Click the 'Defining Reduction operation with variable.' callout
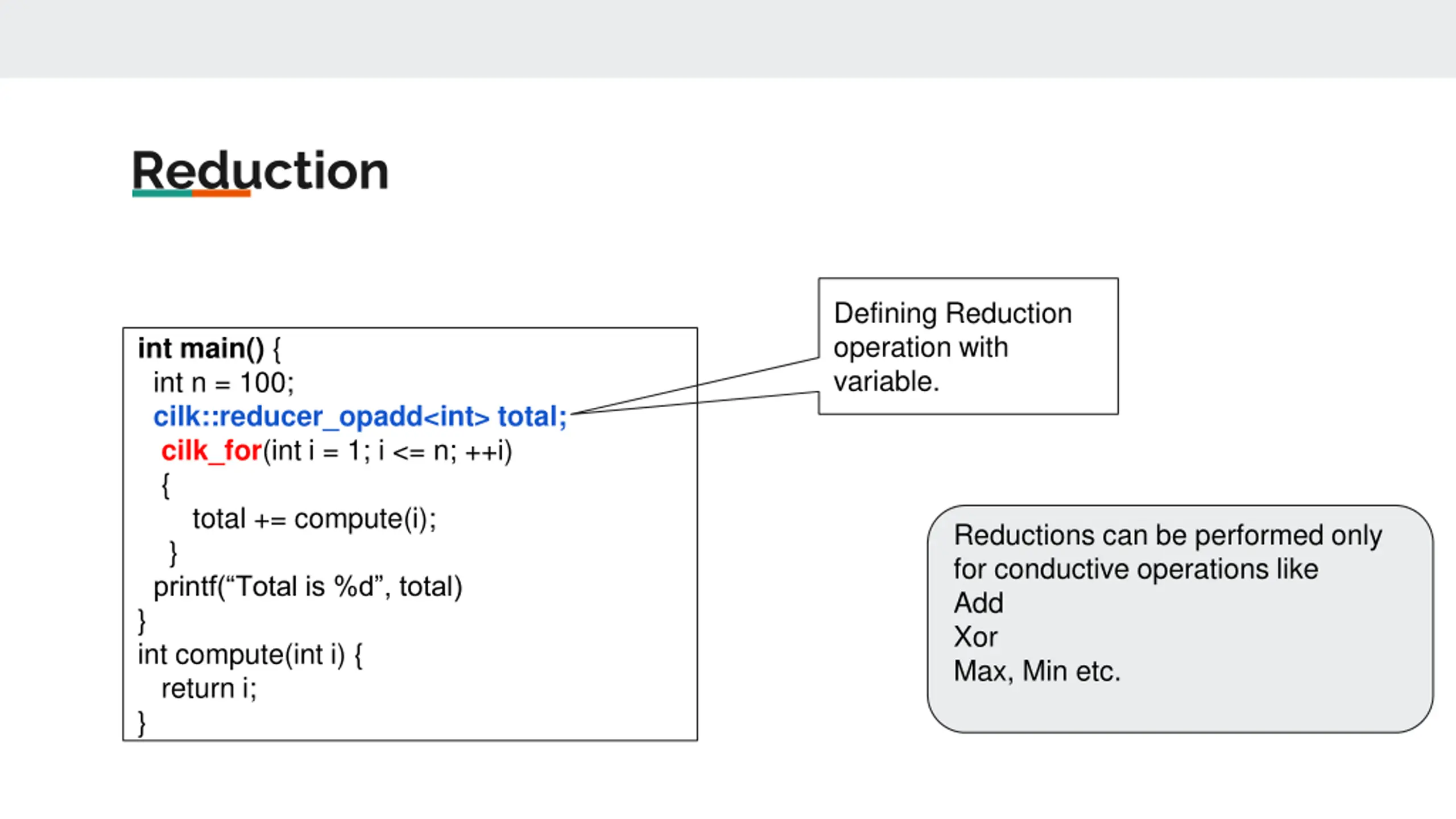The height and width of the screenshot is (819, 1456). click(968, 346)
